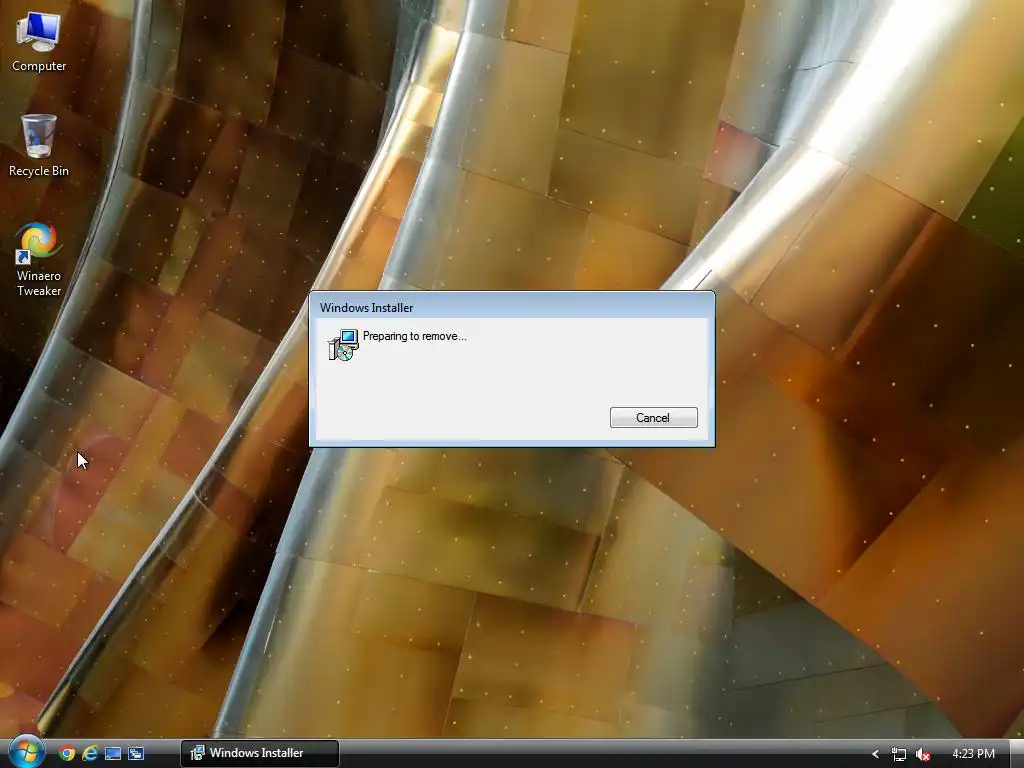Click the muted volume tray icon
1024x768 pixels.
(922, 754)
